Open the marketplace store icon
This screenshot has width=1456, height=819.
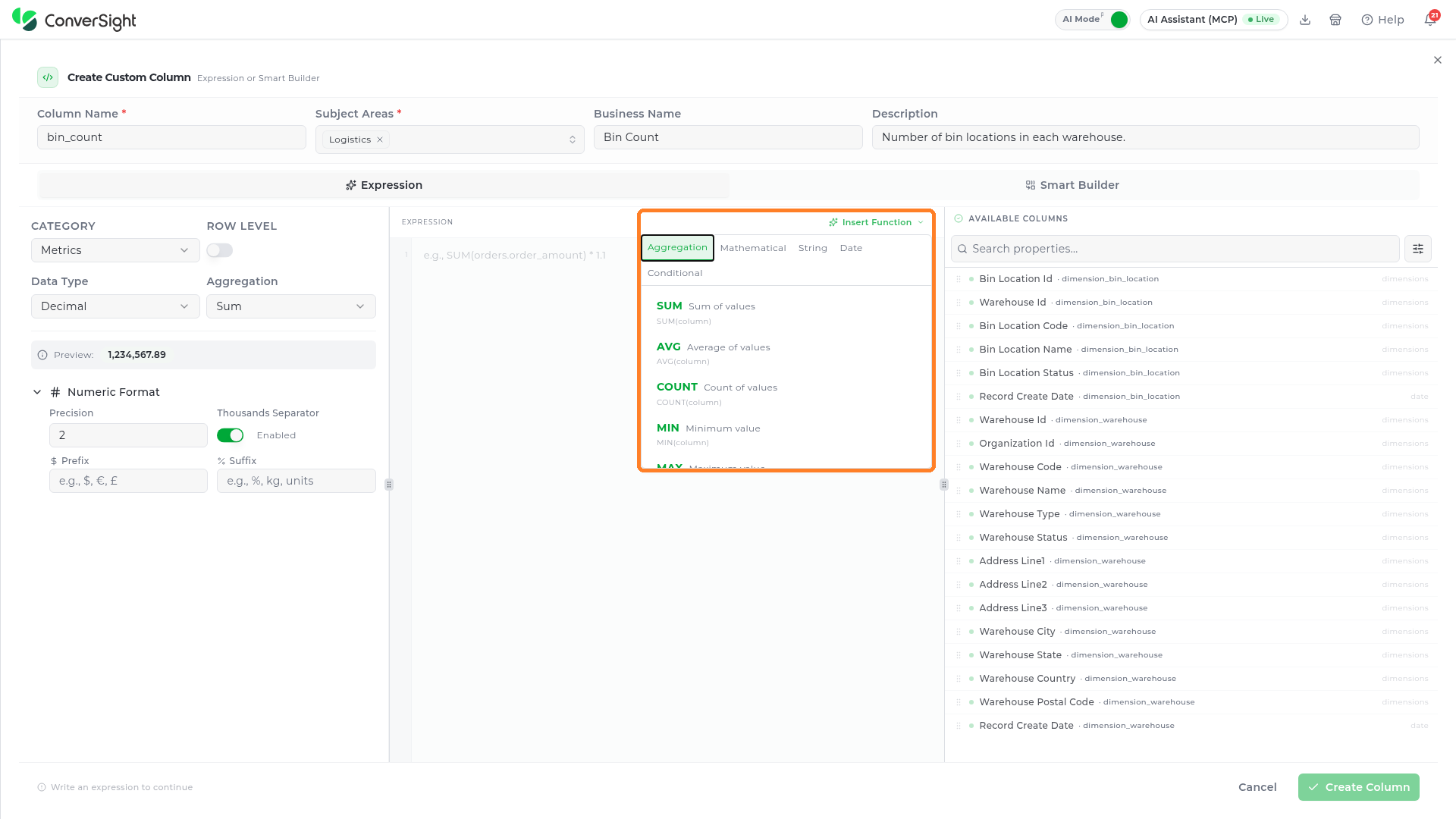[1335, 20]
